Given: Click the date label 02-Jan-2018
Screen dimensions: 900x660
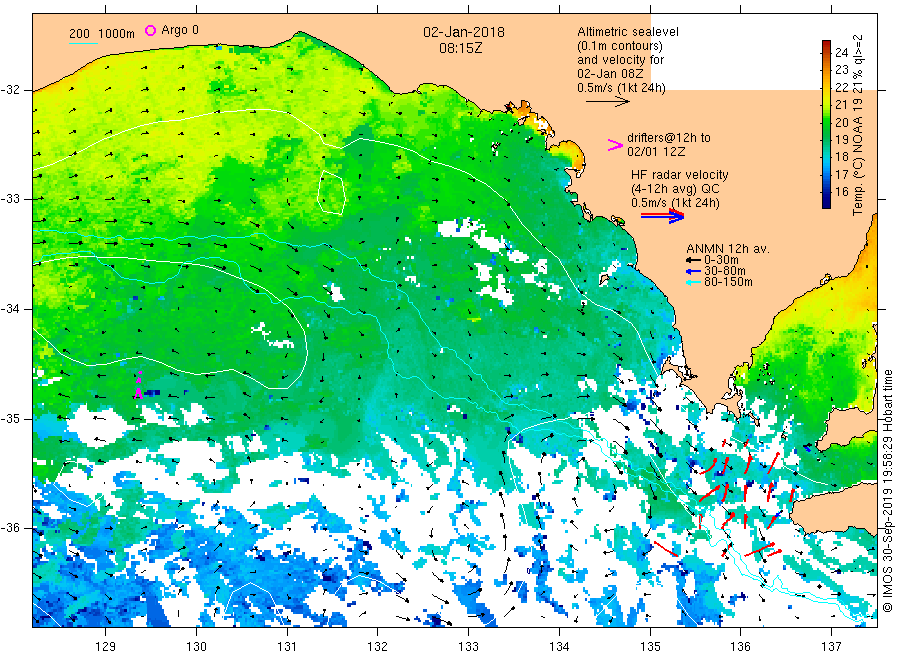Looking at the screenshot, I should (464, 32).
